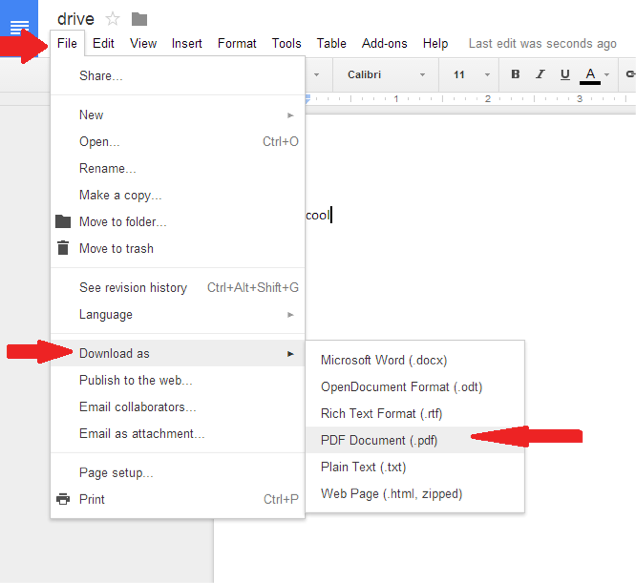The image size is (636, 583).
Task: Open the font size 11 dropdown
Action: [x=471, y=75]
